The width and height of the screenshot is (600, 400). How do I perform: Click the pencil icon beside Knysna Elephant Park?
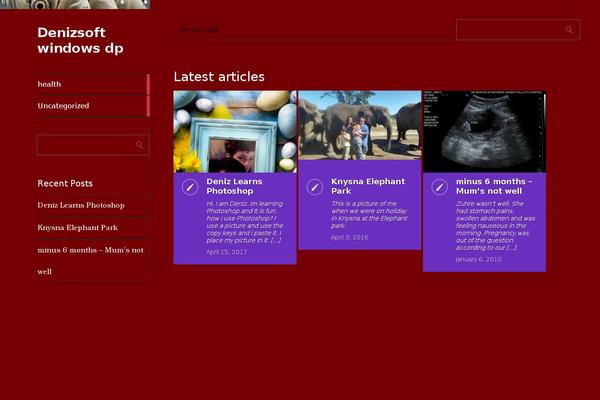[315, 187]
